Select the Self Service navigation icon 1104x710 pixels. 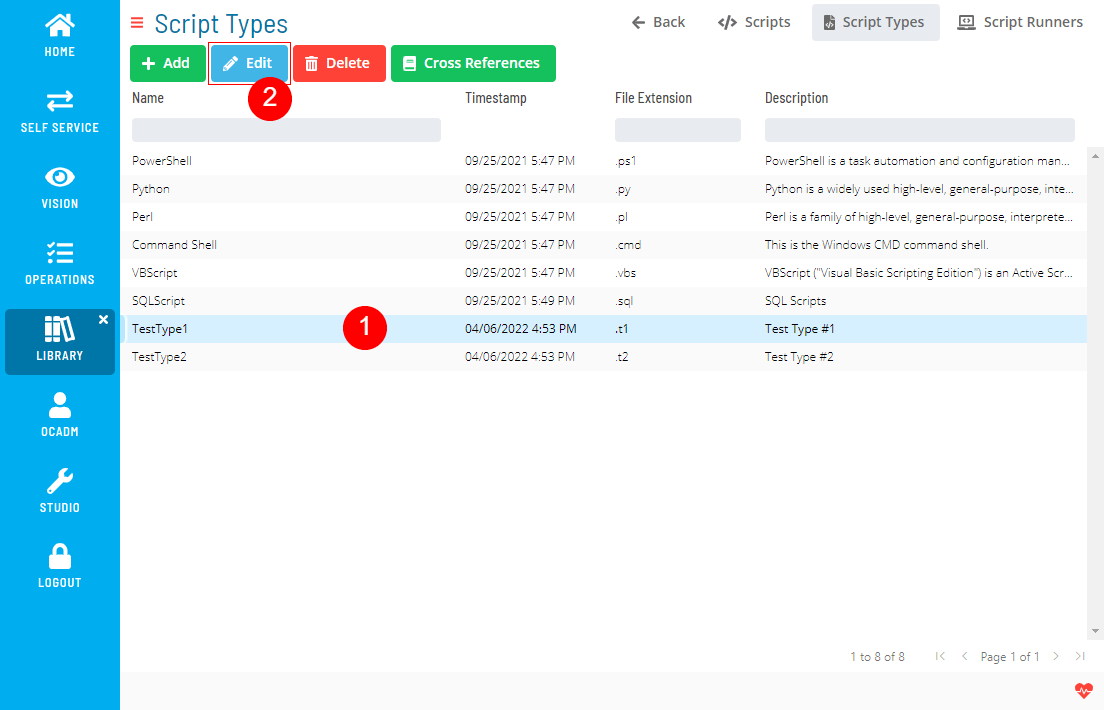59,100
